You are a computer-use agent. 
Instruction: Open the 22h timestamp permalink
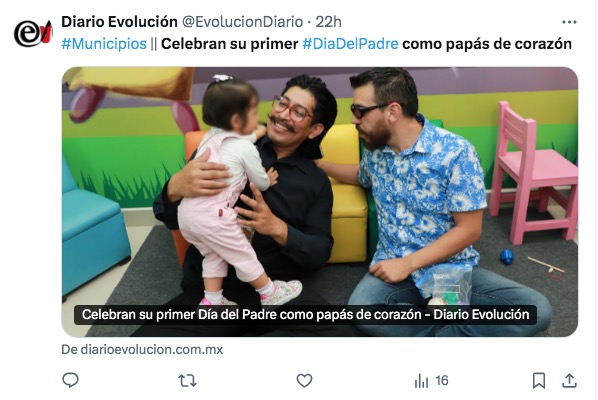point(328,22)
